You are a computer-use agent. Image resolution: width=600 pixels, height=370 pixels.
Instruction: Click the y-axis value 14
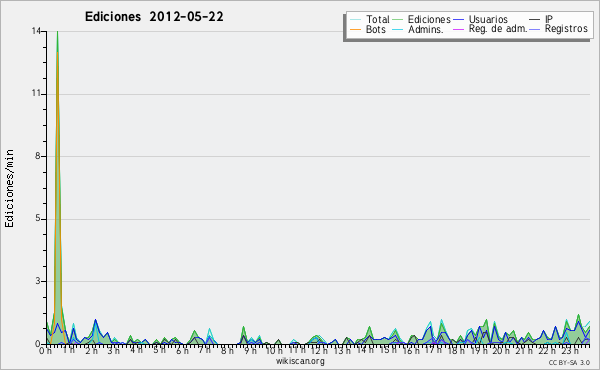pyautogui.click(x=36, y=31)
